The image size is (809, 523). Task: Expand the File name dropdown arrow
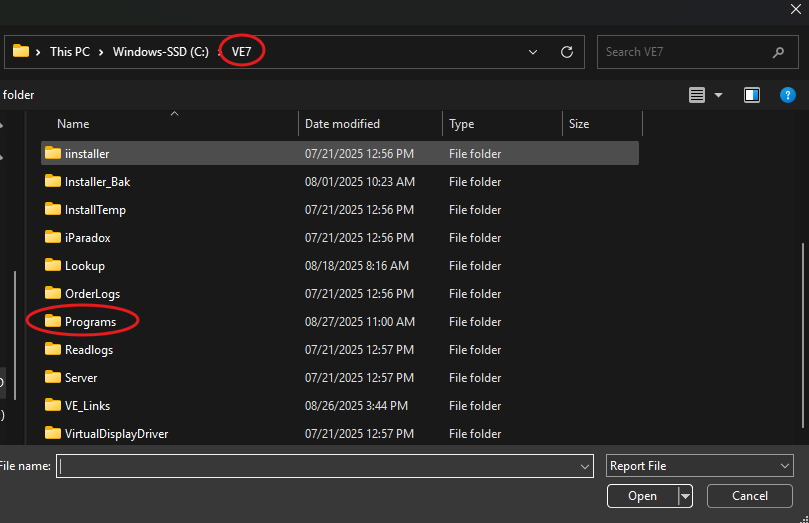(x=585, y=467)
